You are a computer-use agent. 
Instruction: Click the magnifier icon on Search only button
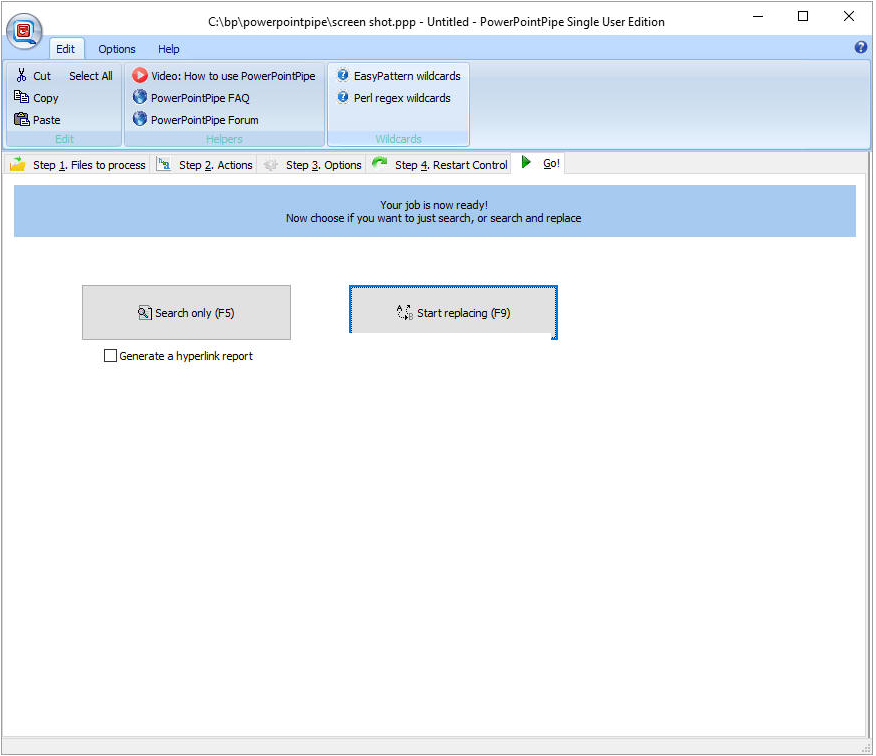click(x=145, y=313)
